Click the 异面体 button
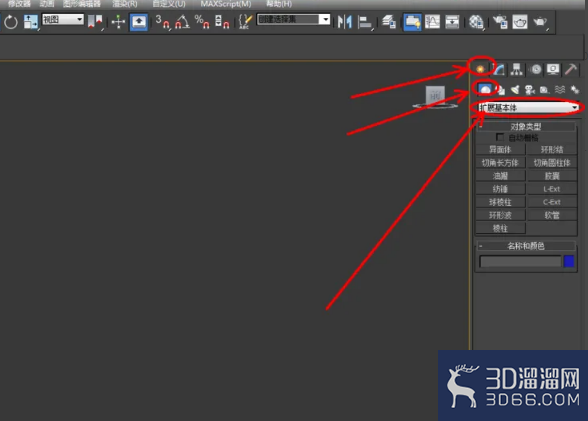588x421 pixels. tap(500, 150)
